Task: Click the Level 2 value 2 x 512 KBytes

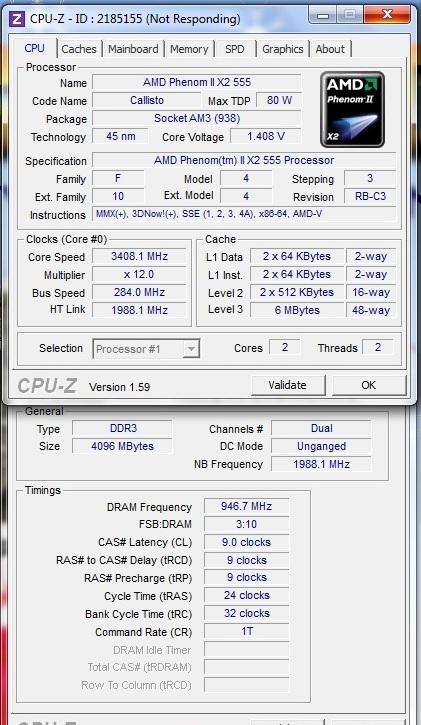Action: click(x=297, y=292)
